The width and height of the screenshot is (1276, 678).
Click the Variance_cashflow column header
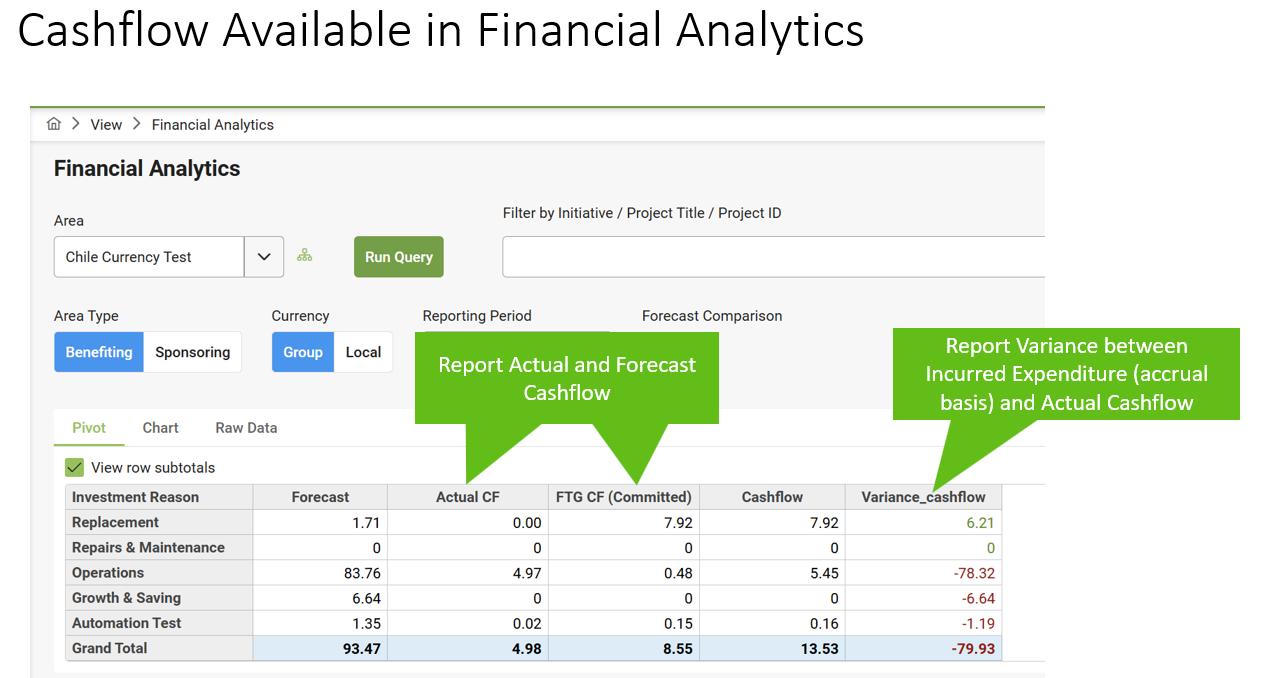pyautogui.click(x=923, y=497)
